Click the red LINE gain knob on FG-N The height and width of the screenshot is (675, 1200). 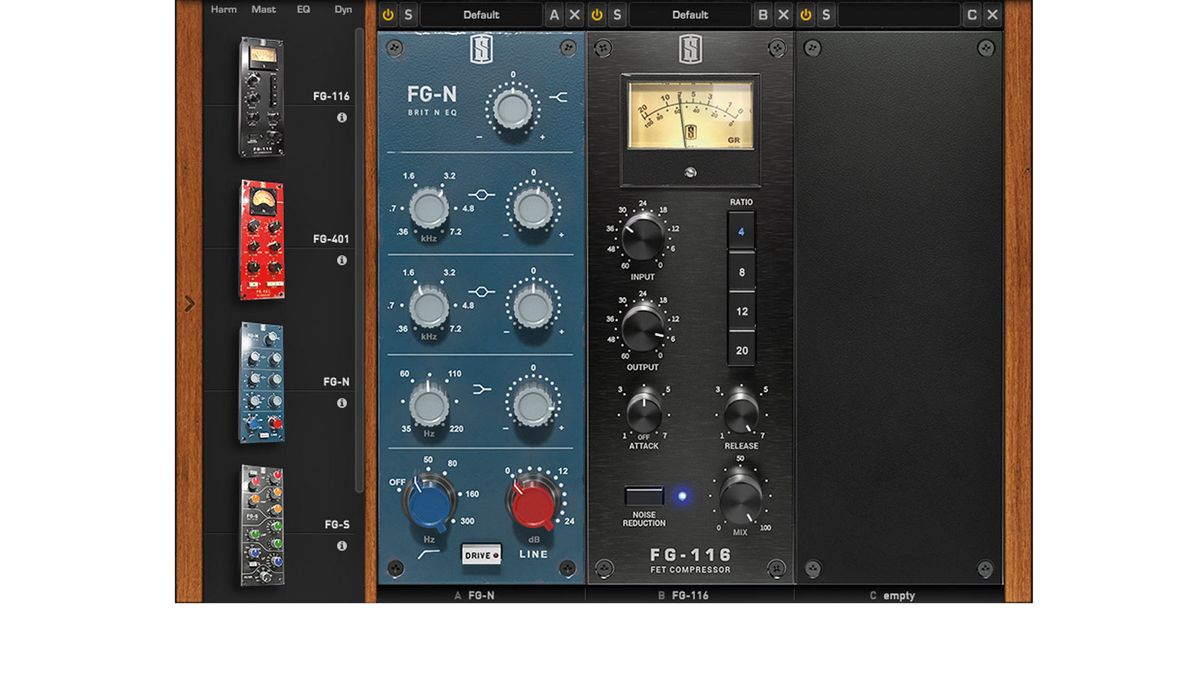click(533, 503)
